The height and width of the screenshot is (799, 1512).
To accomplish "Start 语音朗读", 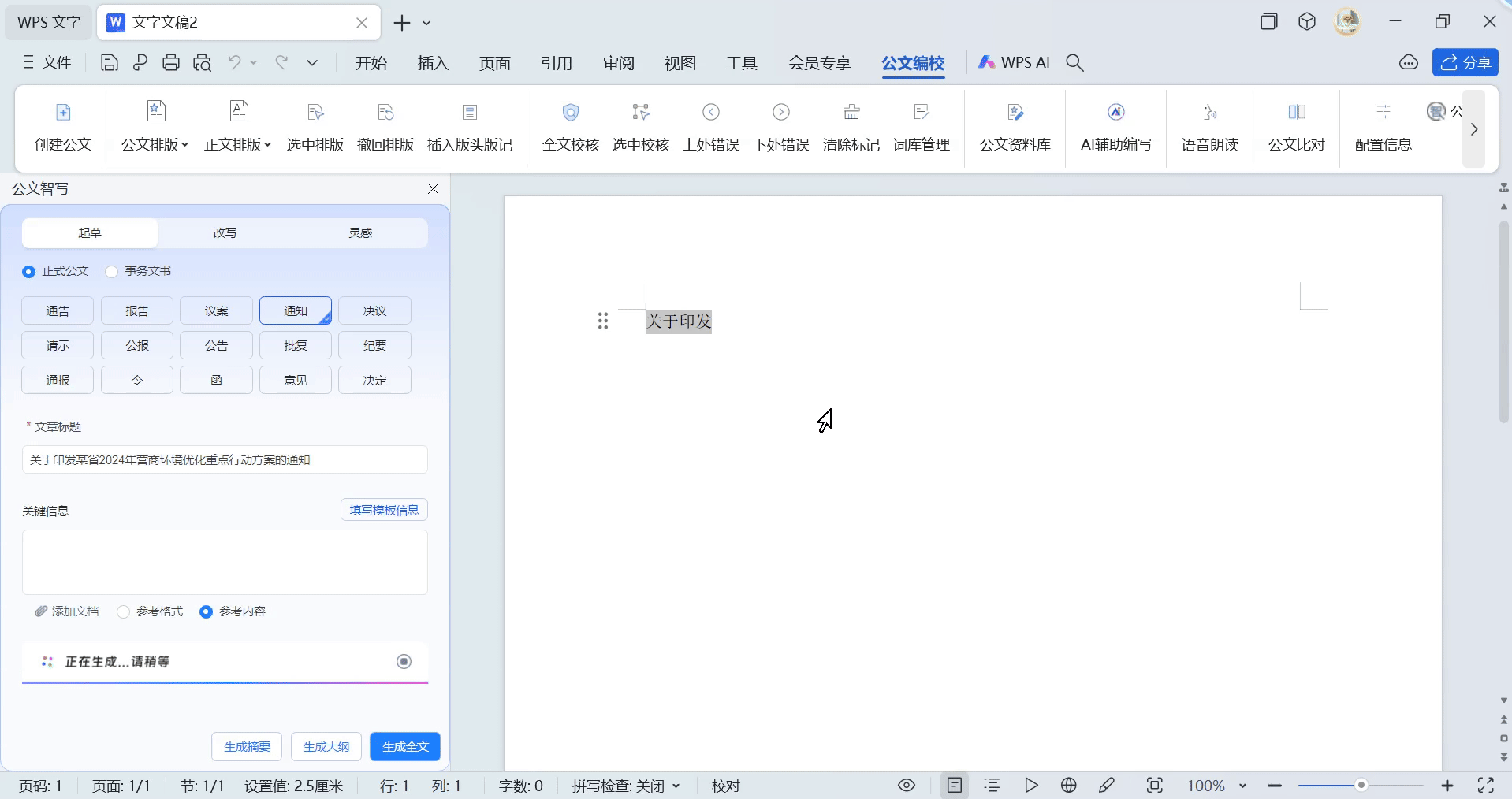I will [1210, 128].
